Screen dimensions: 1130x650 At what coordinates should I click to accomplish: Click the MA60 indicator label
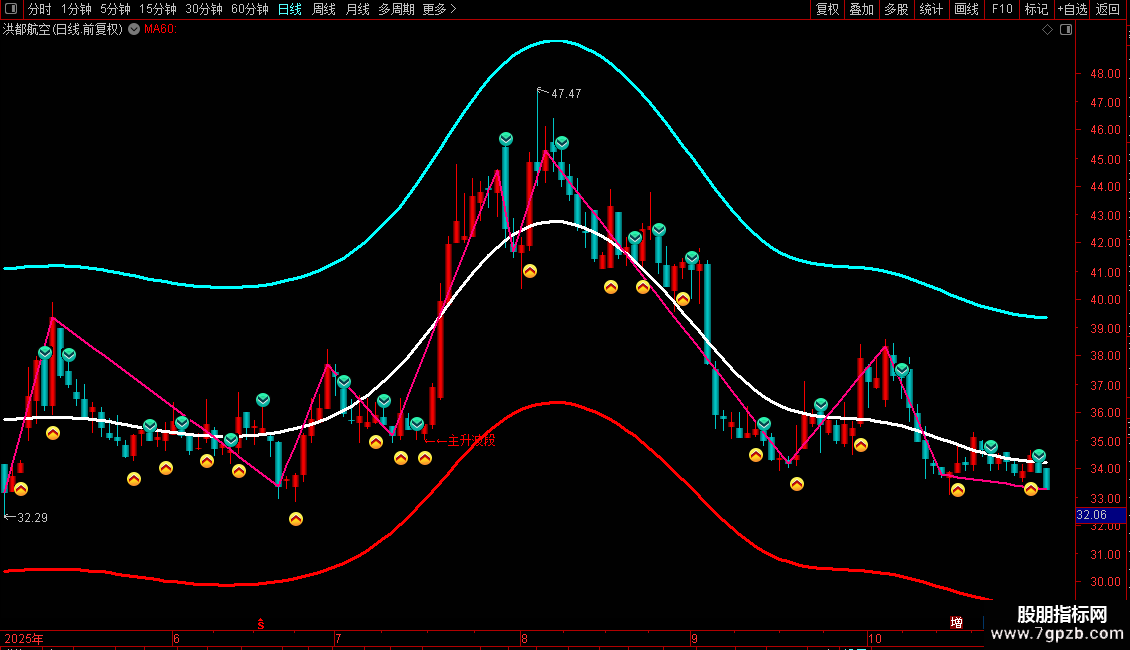pos(160,30)
